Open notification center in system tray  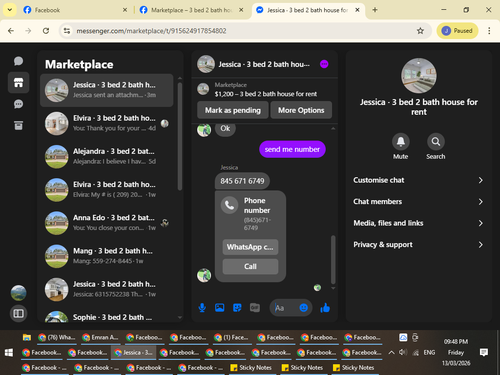click(x=484, y=352)
